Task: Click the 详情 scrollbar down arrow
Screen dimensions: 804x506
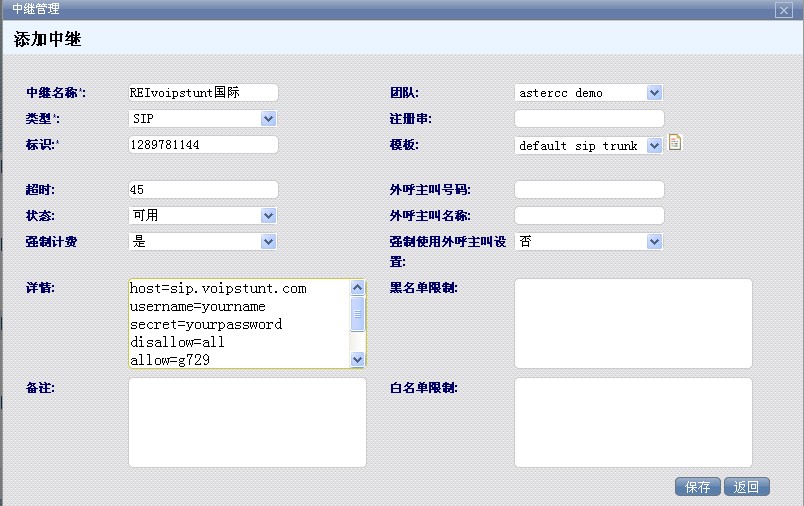Action: point(358,359)
